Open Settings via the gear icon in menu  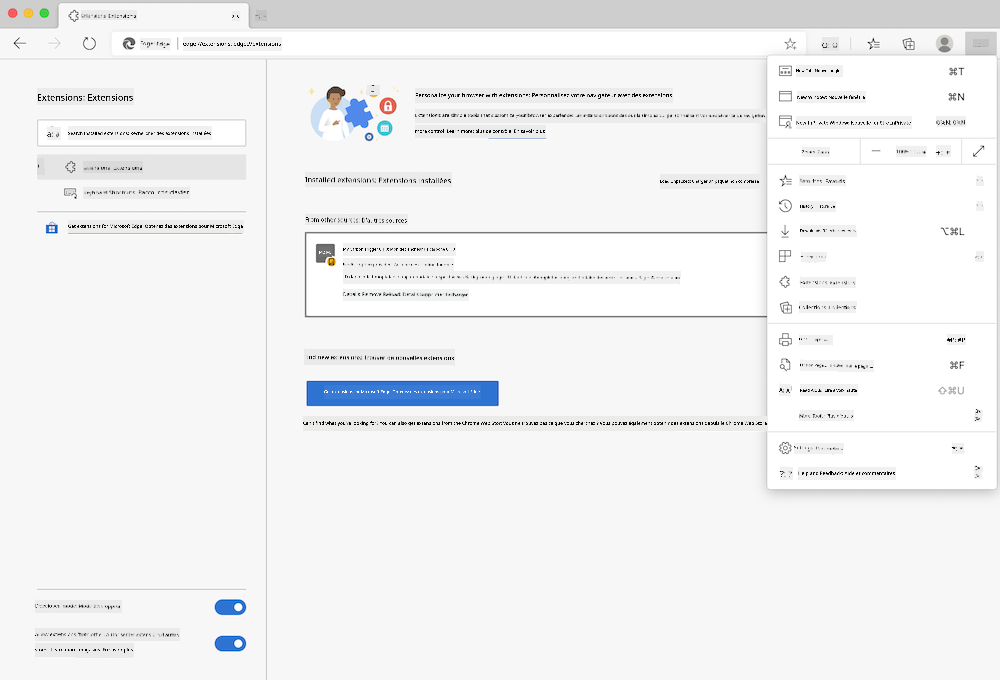tap(784, 448)
